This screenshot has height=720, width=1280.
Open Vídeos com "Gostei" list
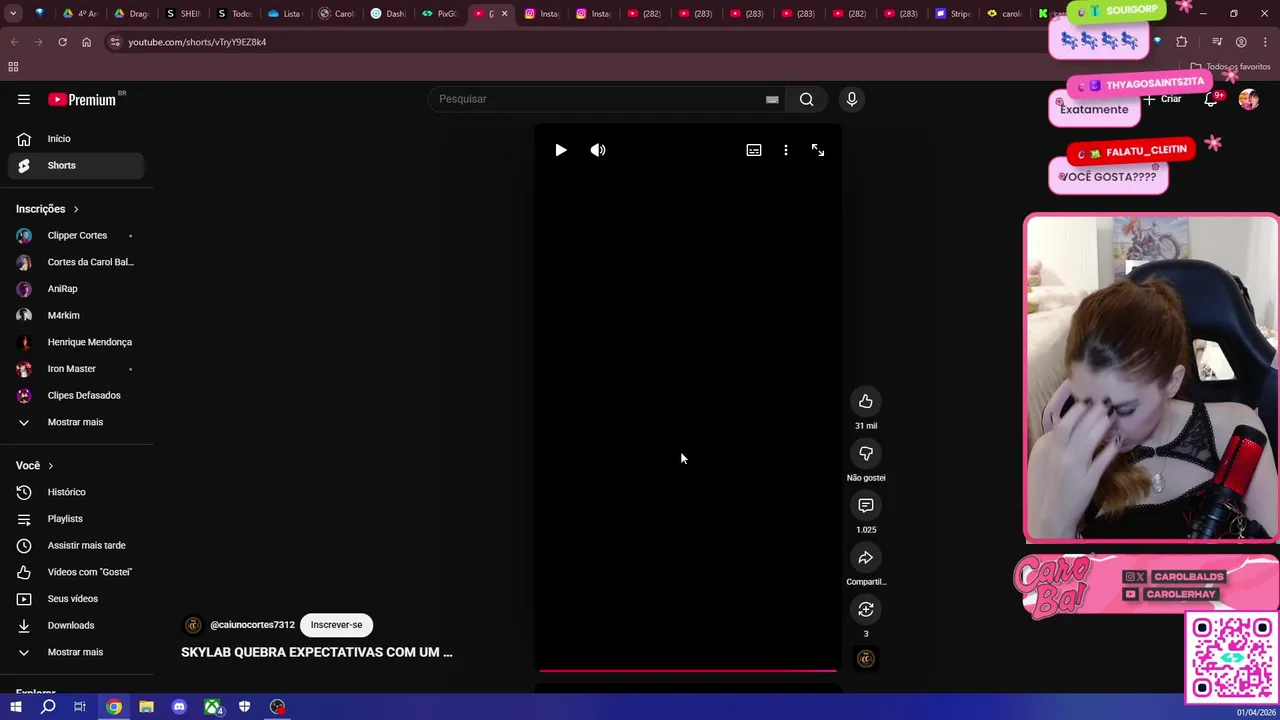[76, 572]
